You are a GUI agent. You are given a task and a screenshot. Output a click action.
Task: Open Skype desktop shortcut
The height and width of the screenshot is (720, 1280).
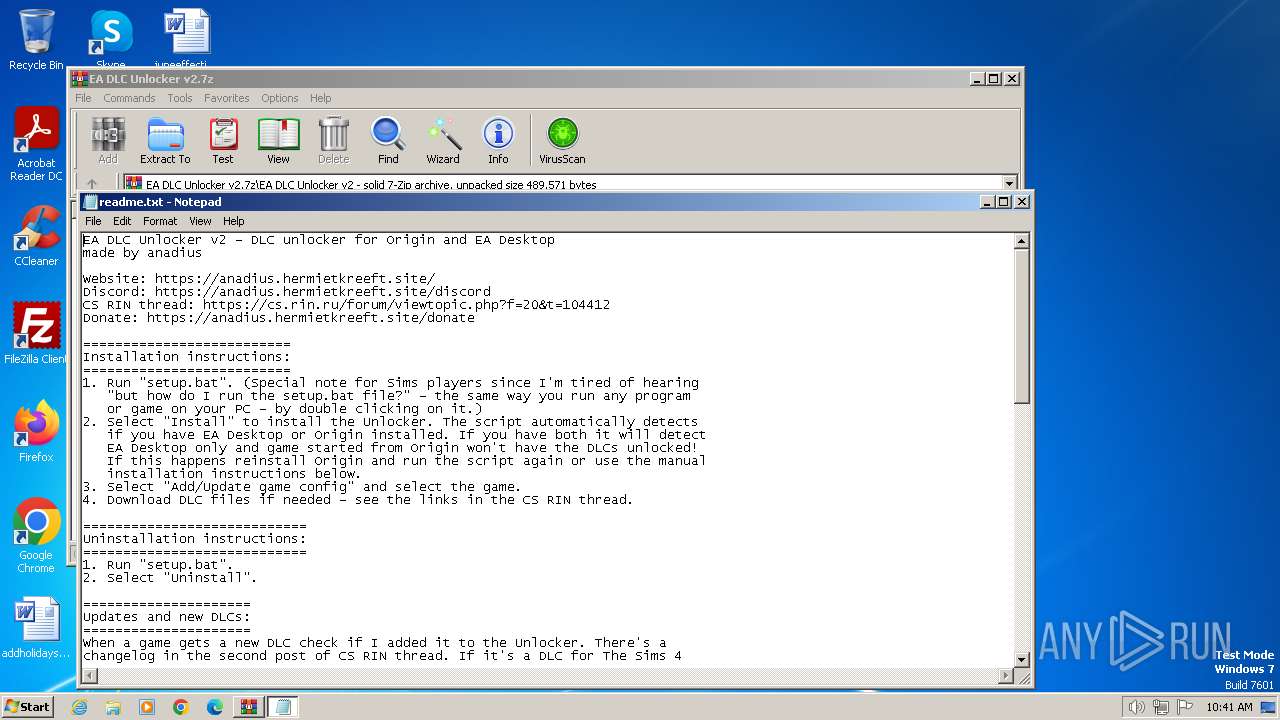[x=111, y=40]
